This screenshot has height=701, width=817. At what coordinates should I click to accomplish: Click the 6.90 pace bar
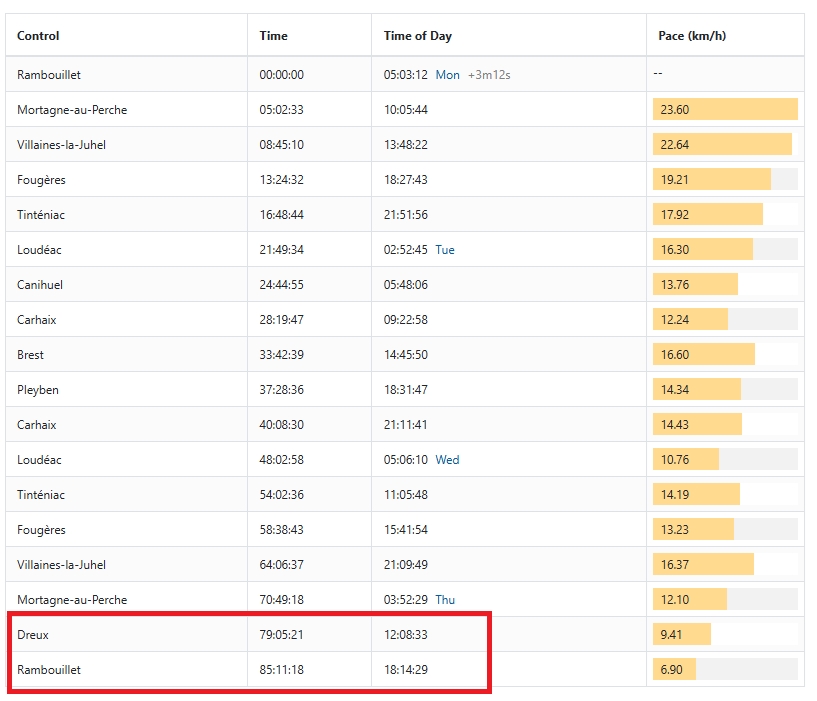(674, 670)
